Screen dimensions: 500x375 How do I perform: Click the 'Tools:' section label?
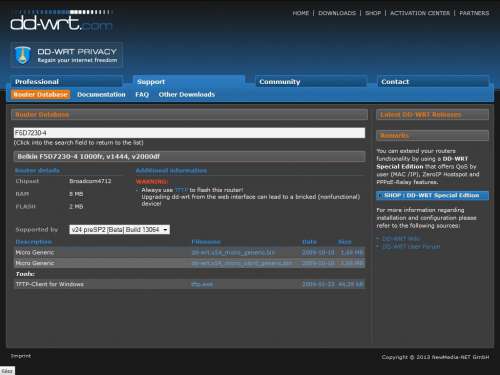click(25, 274)
